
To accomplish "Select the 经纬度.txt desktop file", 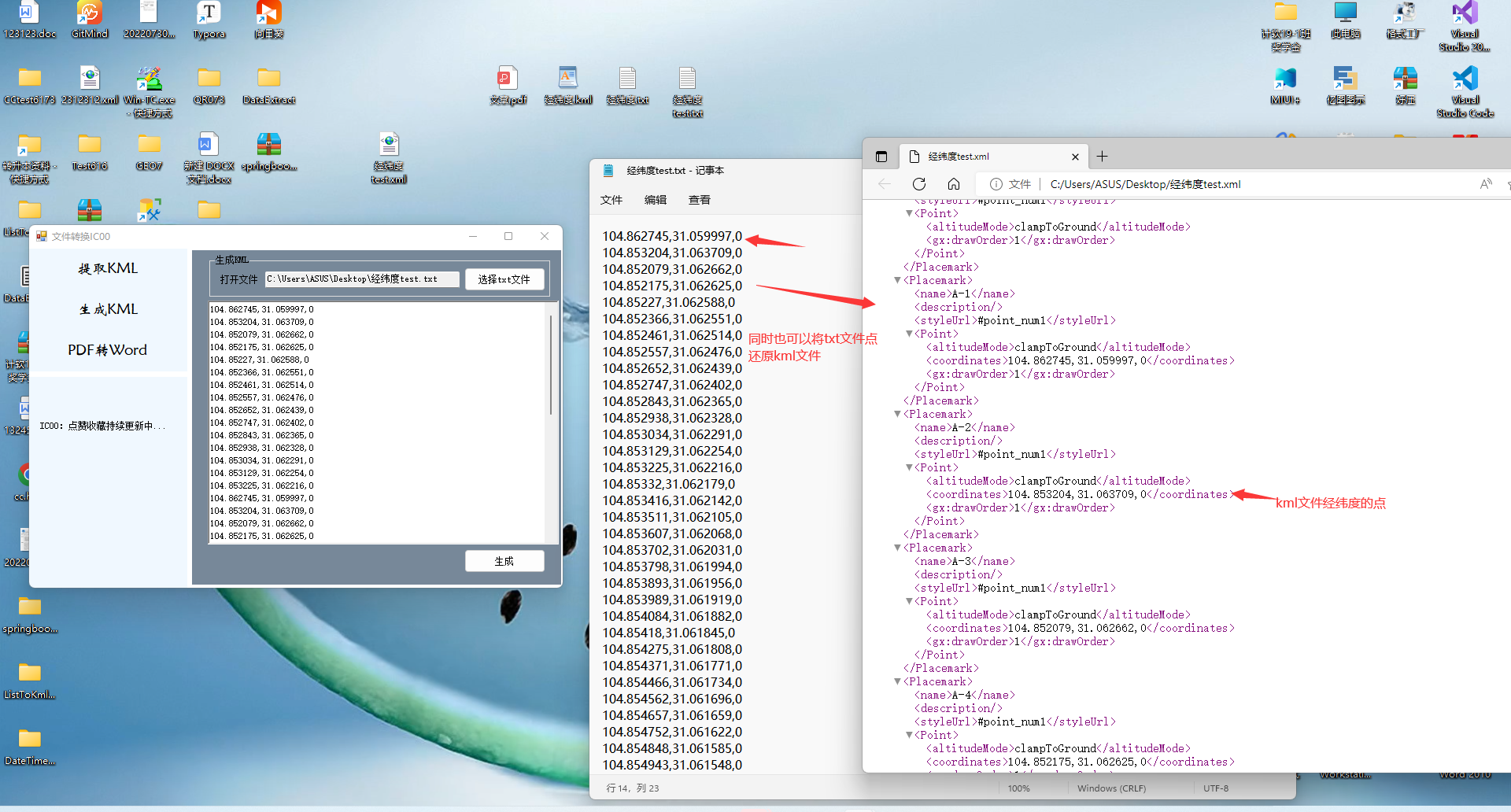I will pyautogui.click(x=627, y=85).
